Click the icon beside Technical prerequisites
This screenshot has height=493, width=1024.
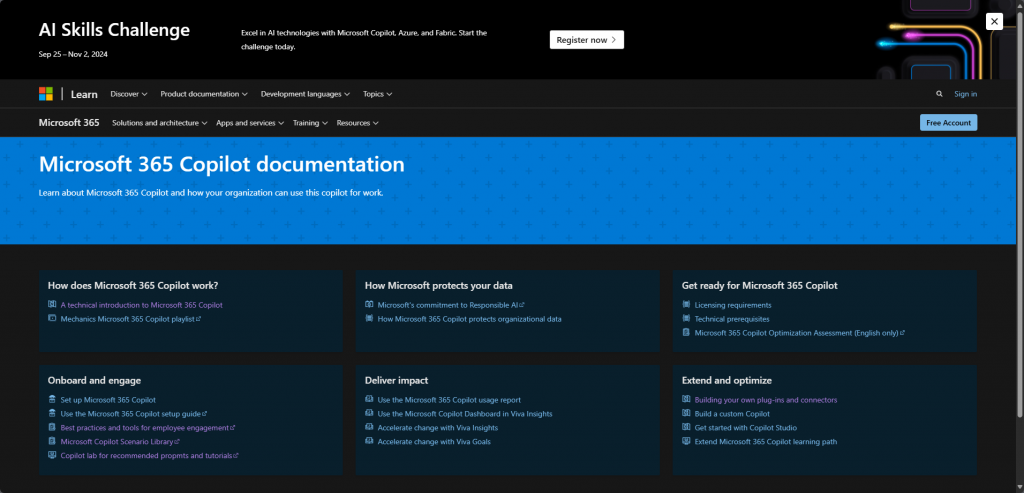tap(686, 318)
